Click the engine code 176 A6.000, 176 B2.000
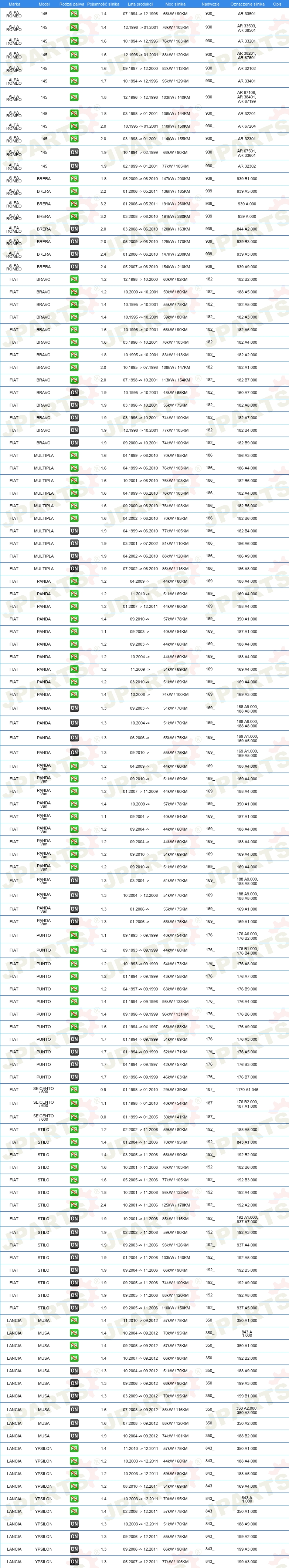The image size is (289, 1568). [247, 936]
